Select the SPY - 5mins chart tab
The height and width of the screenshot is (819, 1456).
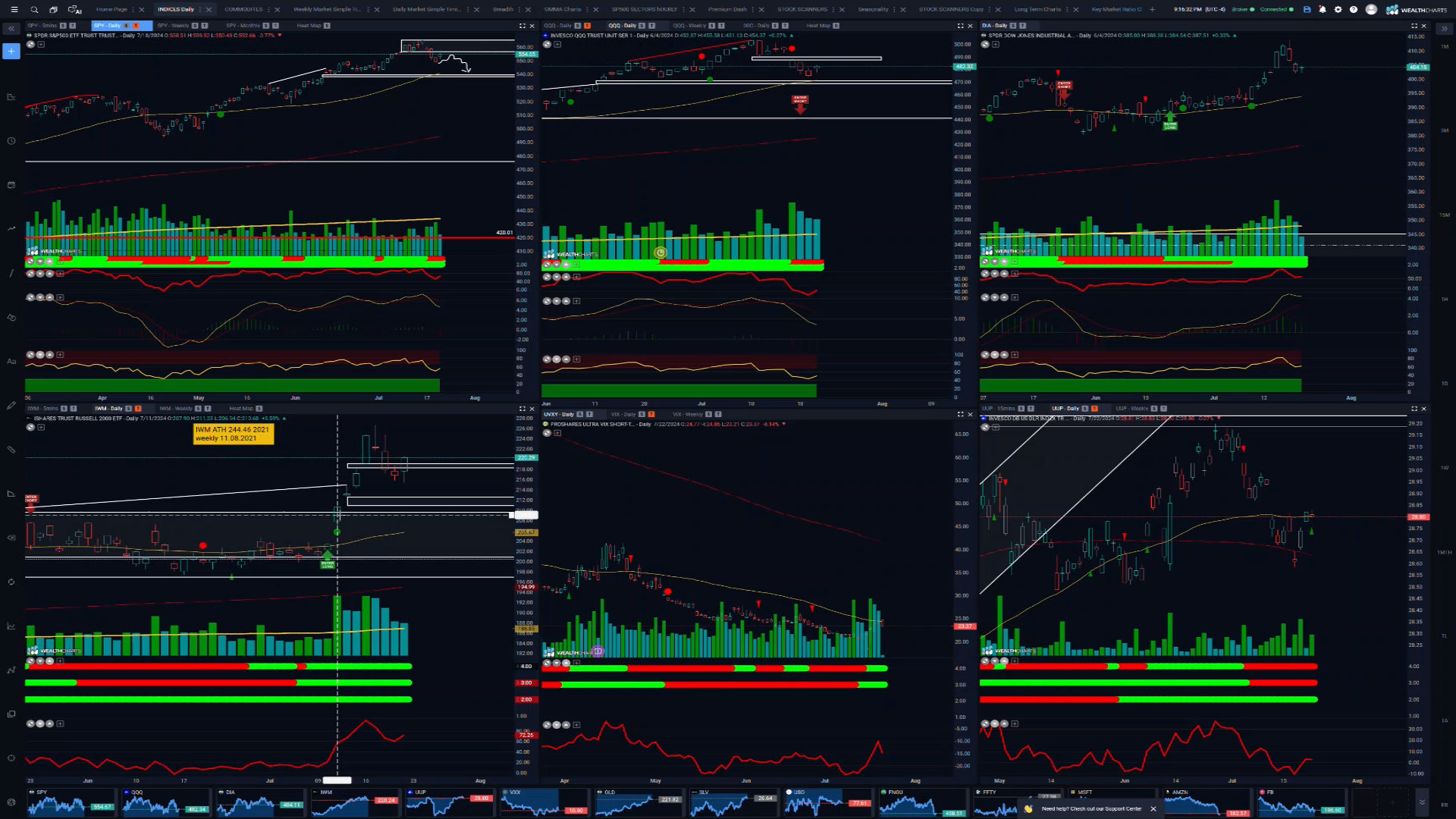pos(42,26)
